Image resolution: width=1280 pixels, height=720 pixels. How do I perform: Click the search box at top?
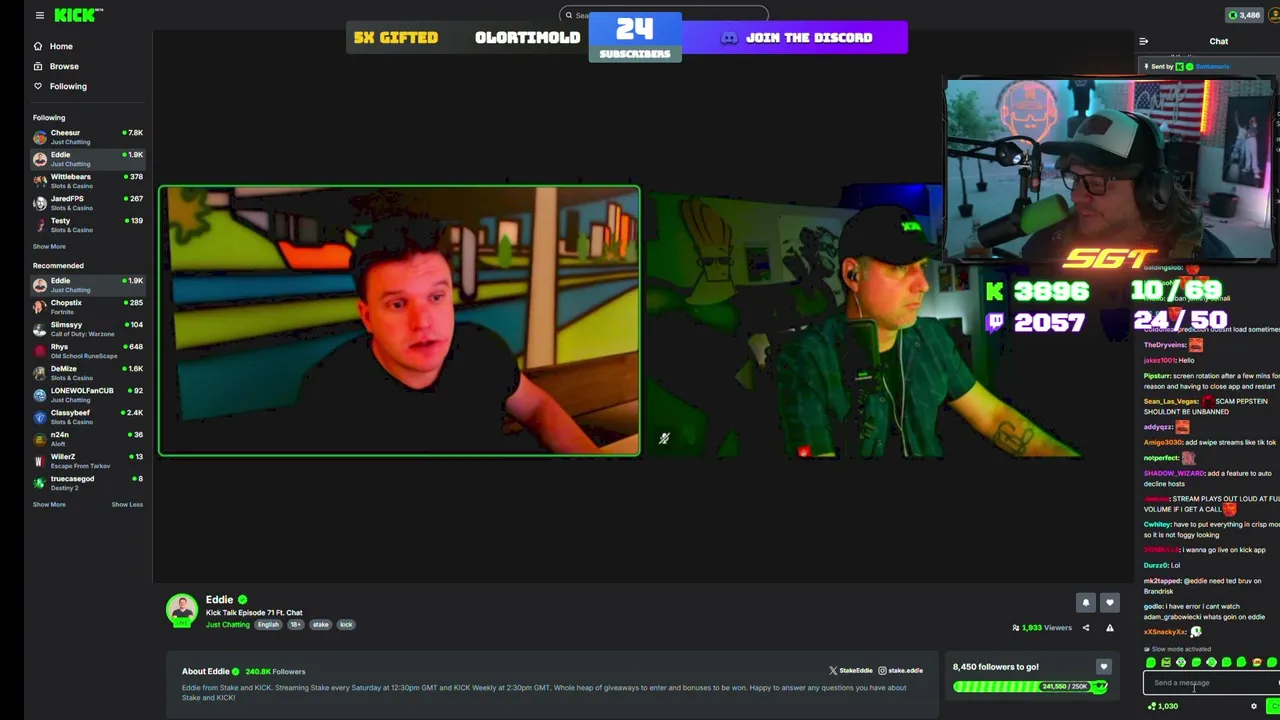[x=664, y=15]
